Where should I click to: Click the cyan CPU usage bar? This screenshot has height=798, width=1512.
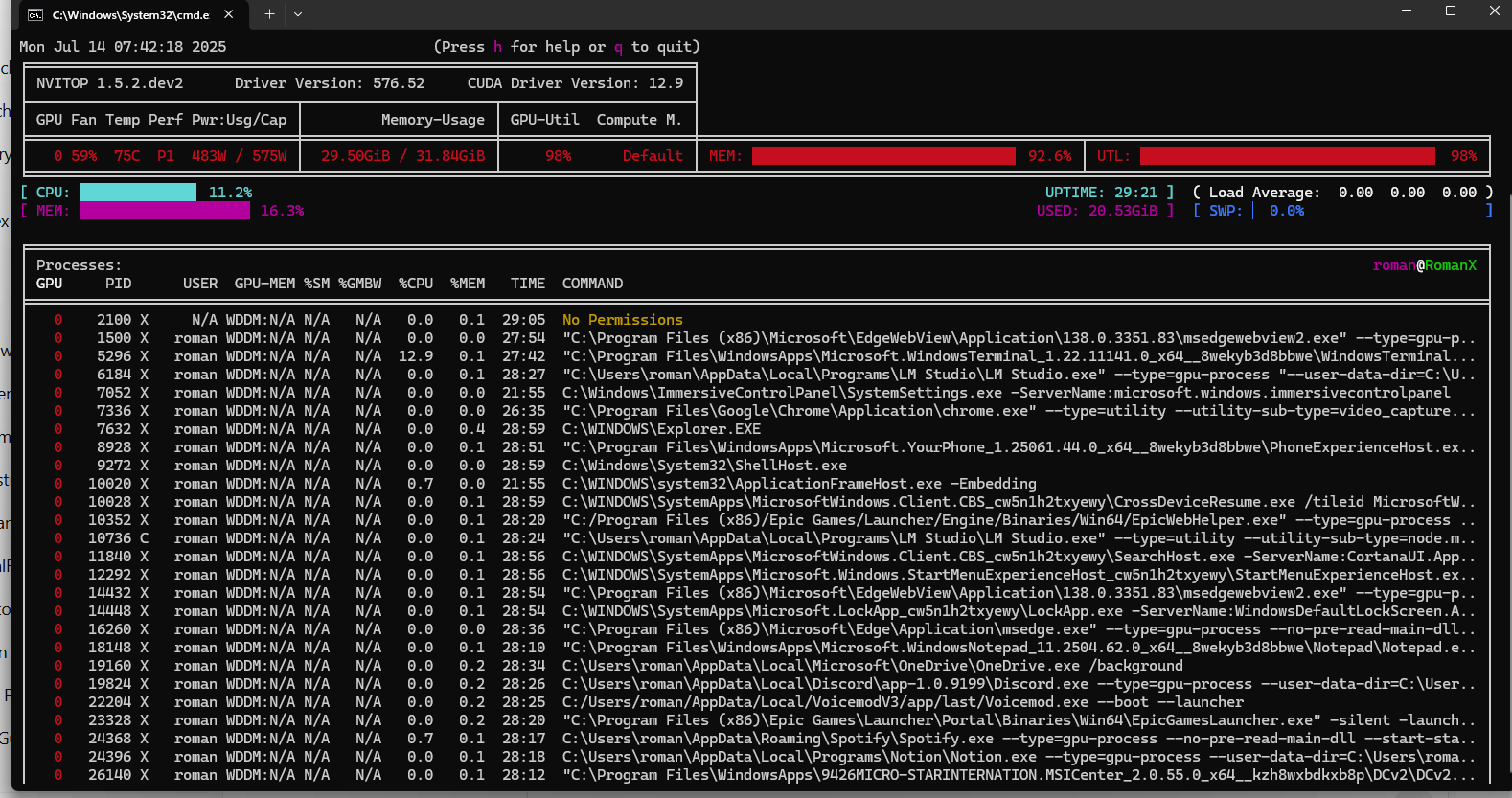(x=138, y=193)
